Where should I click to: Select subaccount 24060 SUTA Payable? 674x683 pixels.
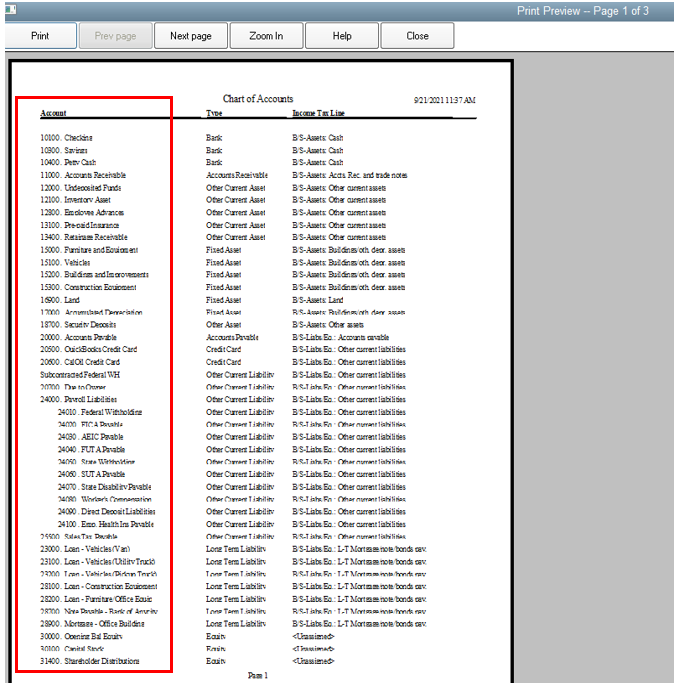[x=91, y=474]
